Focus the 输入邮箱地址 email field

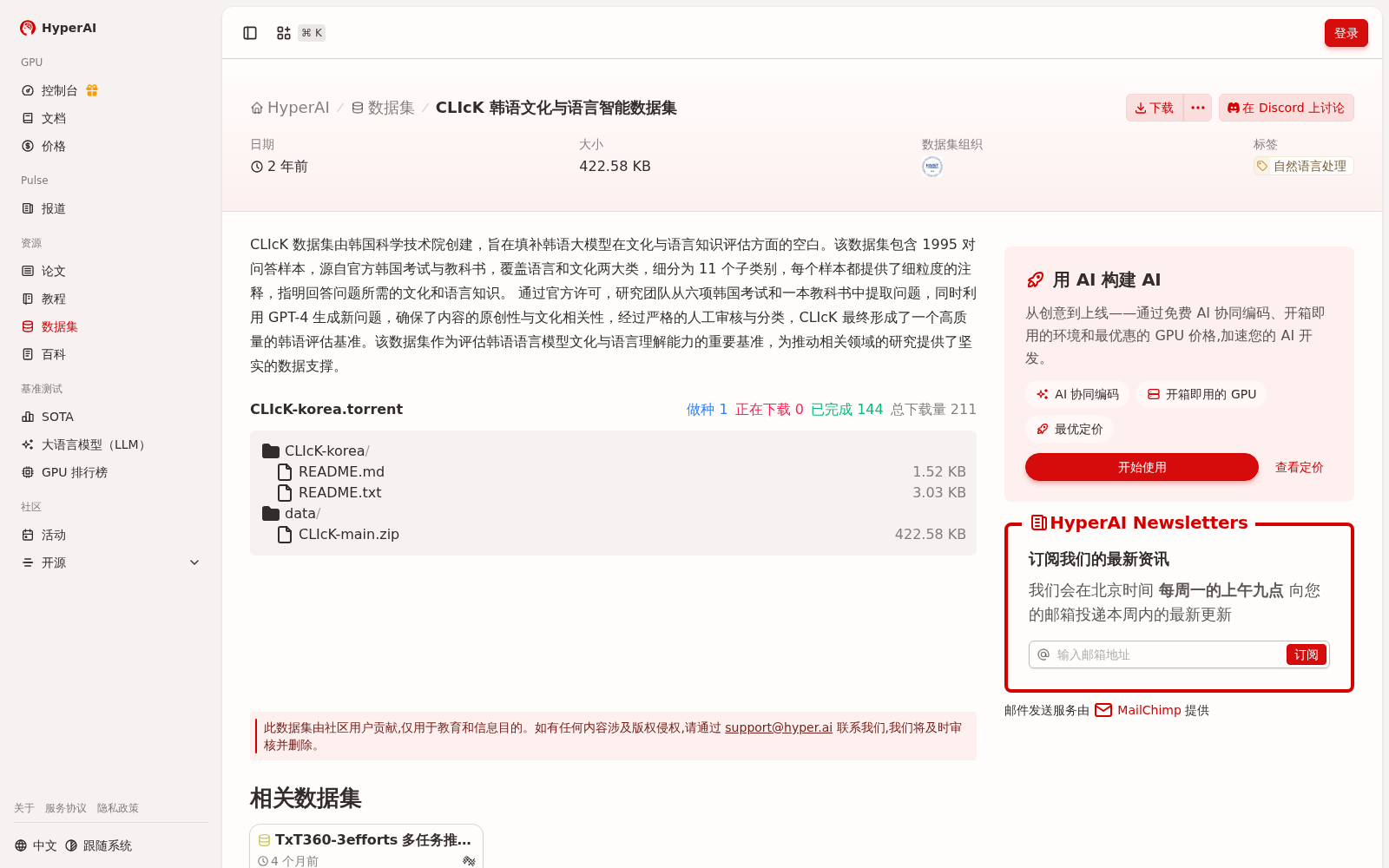(x=1167, y=654)
